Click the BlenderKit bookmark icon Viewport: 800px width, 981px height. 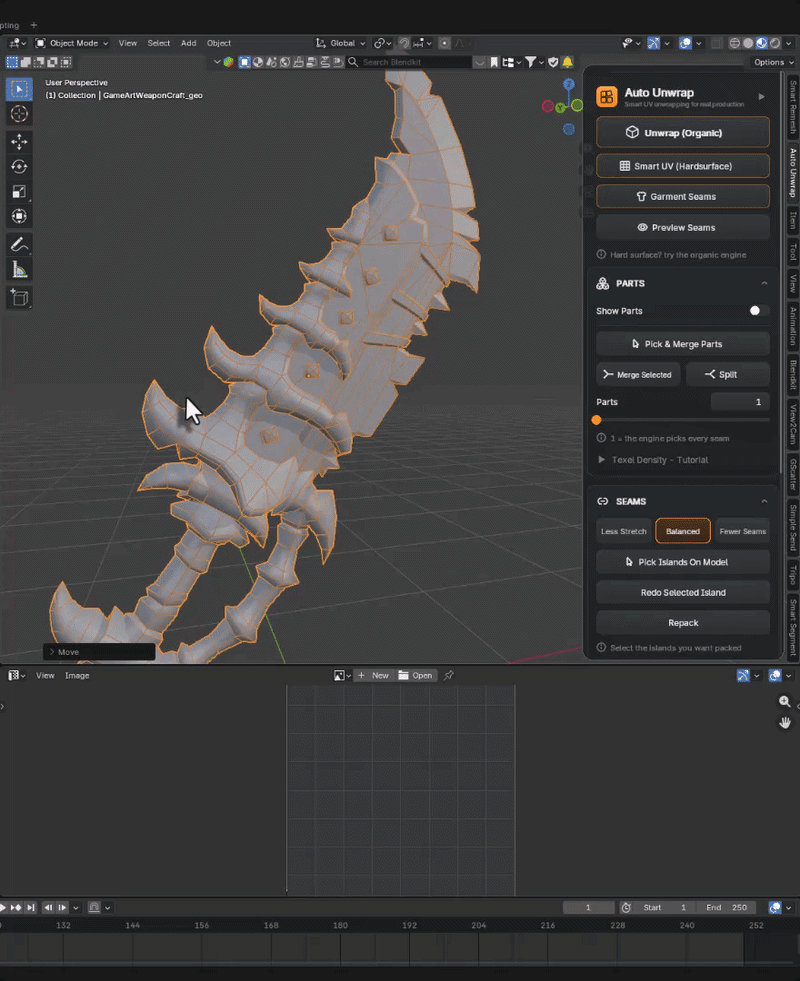click(x=494, y=62)
